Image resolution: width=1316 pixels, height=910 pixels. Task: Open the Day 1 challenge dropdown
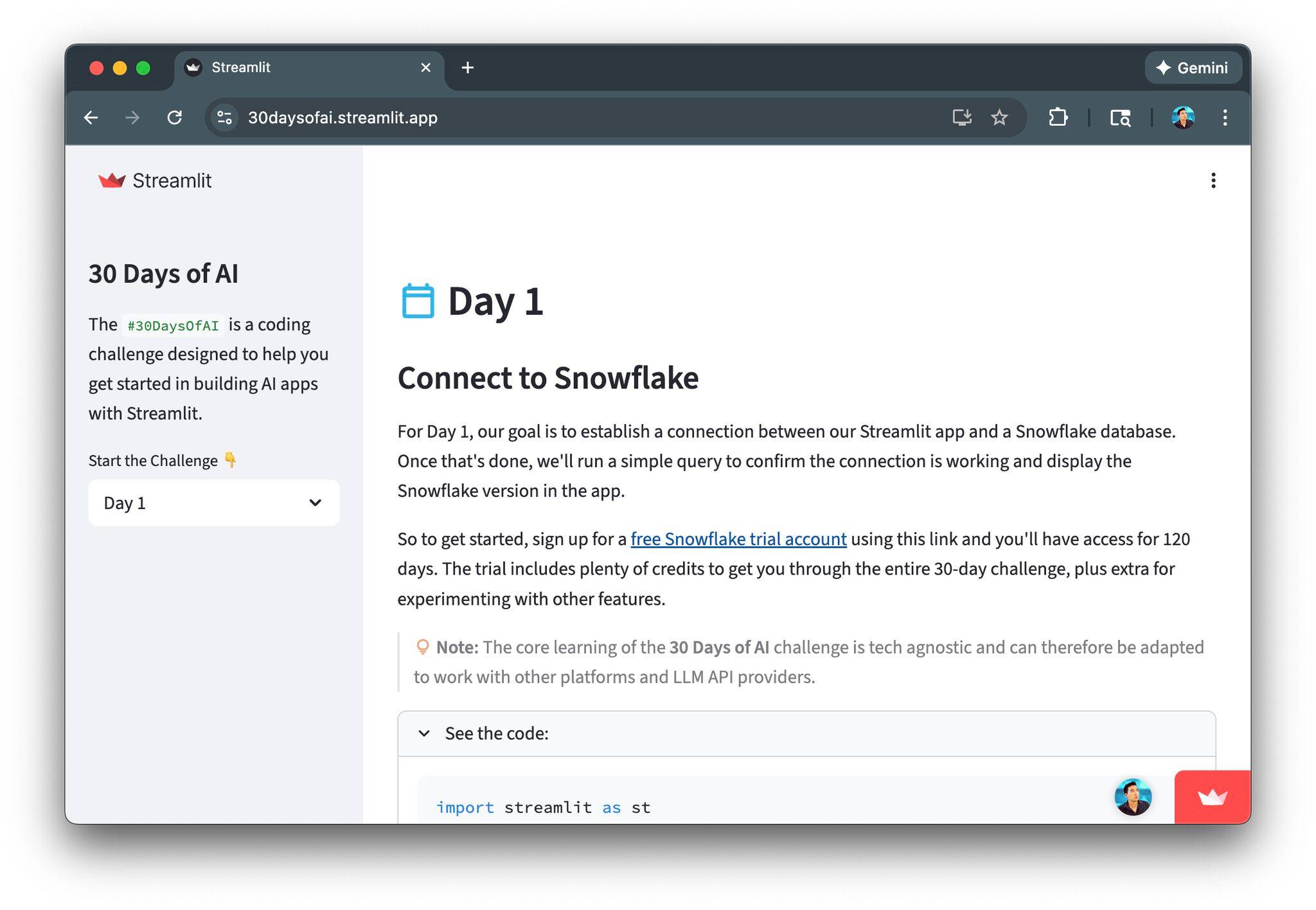point(213,503)
